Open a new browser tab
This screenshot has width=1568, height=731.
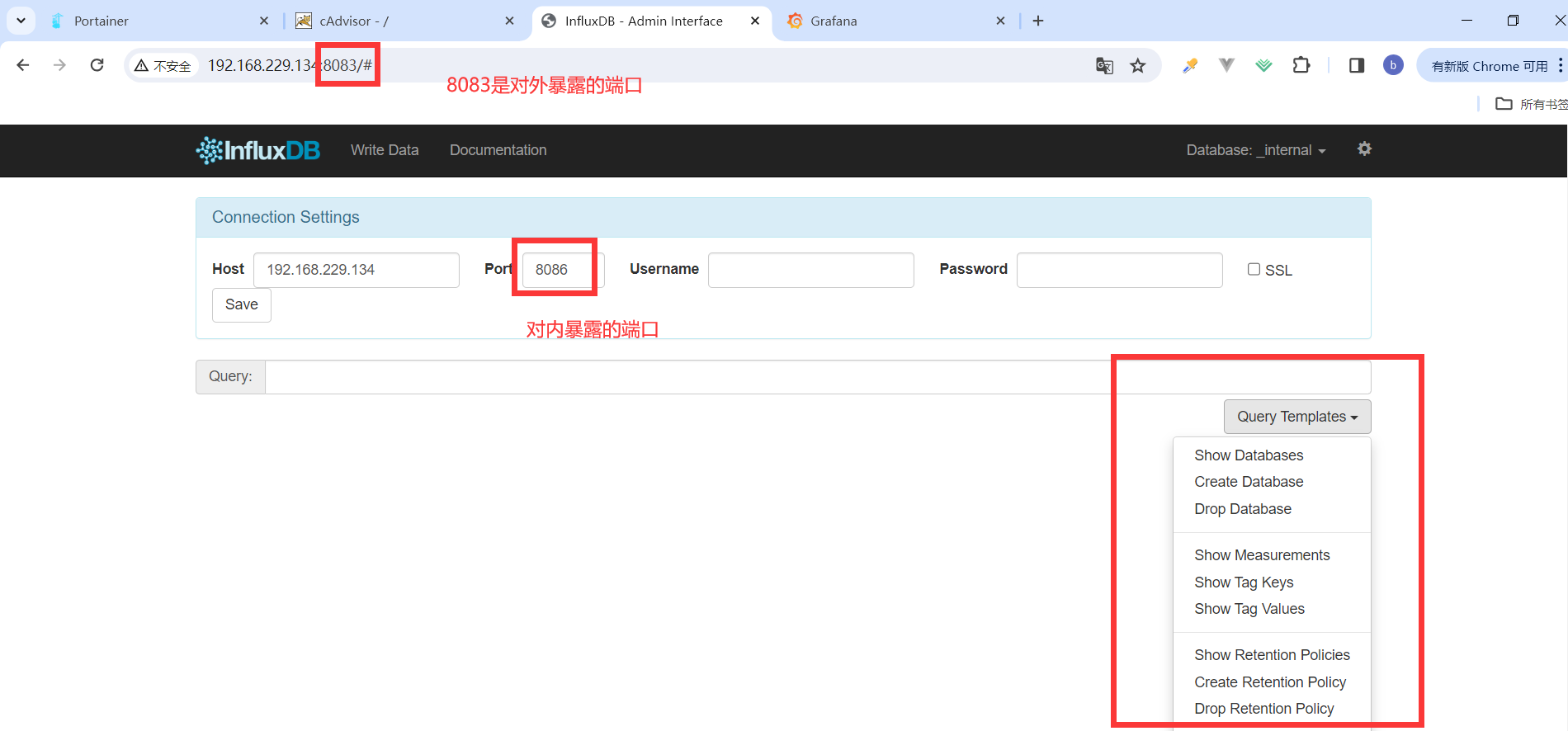click(1038, 21)
